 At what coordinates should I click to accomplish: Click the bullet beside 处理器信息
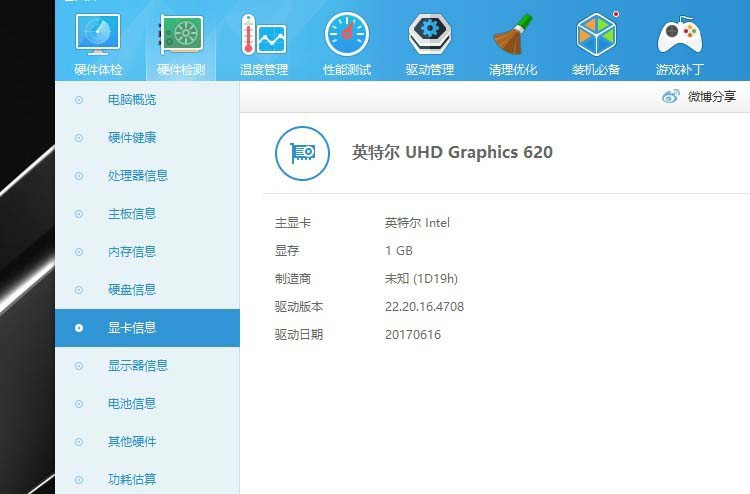coord(79,176)
